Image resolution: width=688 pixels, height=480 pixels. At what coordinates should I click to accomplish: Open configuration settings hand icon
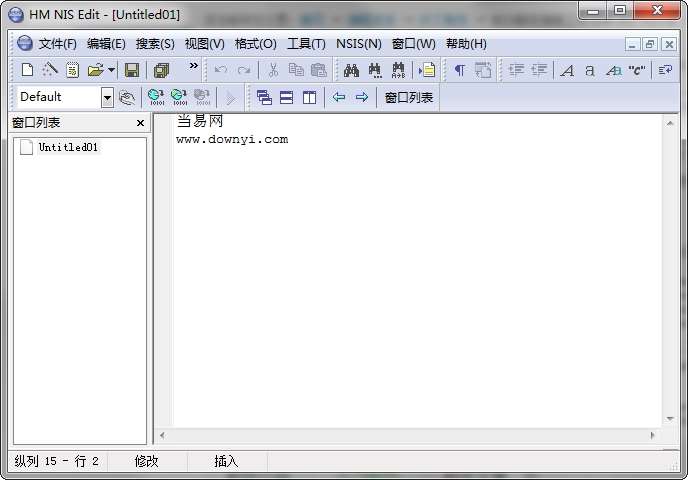127,97
